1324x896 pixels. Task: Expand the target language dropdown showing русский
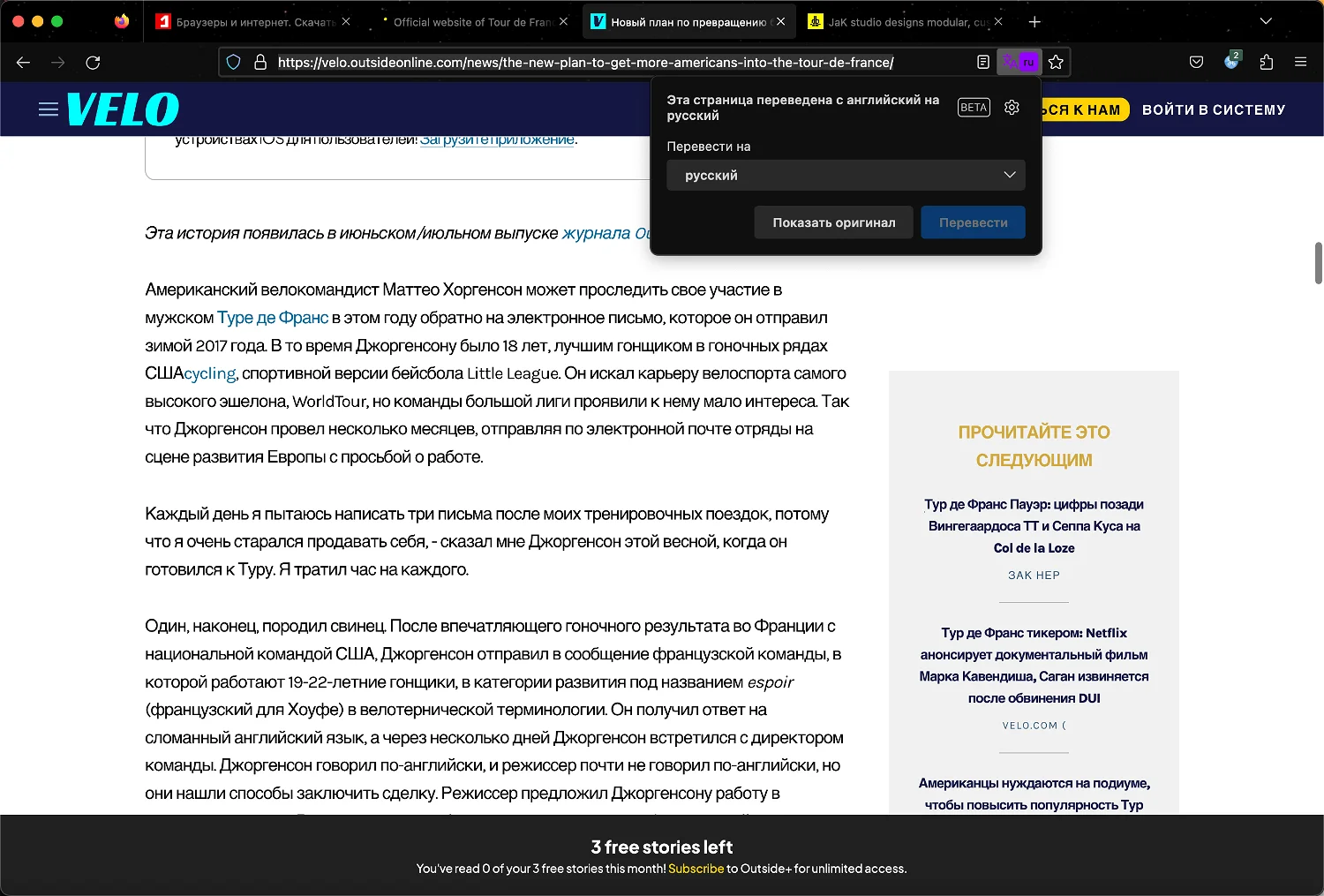846,175
